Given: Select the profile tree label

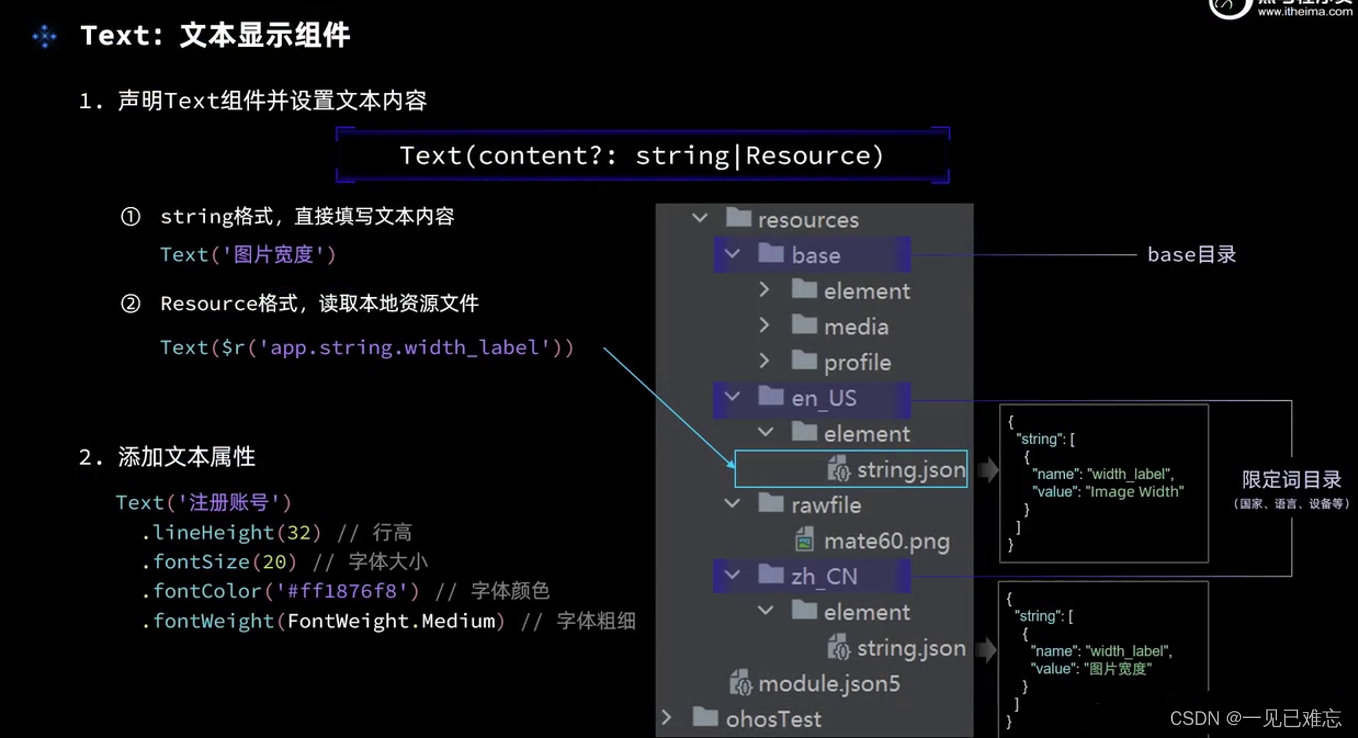Looking at the screenshot, I should [857, 363].
